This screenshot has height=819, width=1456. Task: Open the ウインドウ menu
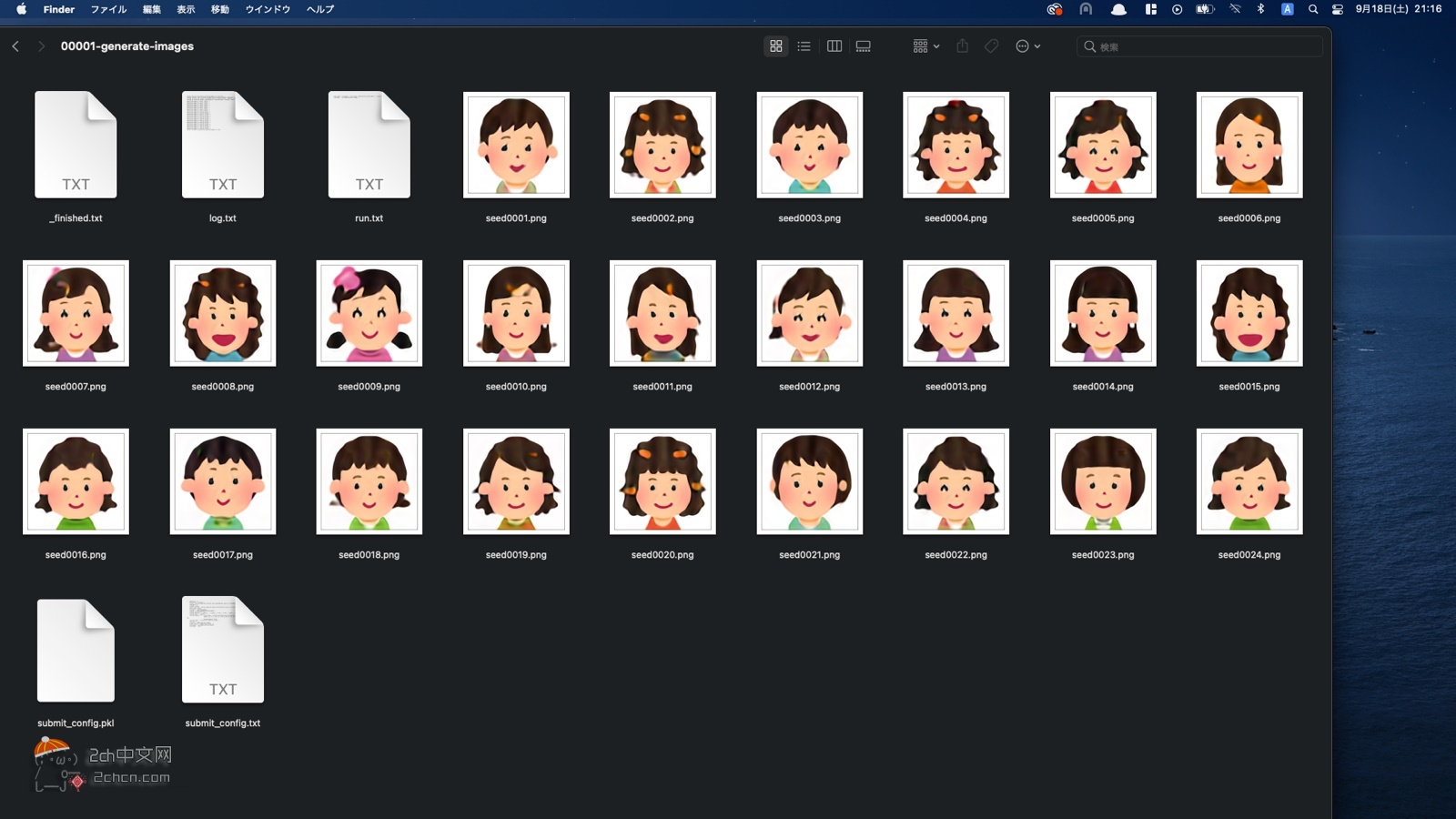268,9
